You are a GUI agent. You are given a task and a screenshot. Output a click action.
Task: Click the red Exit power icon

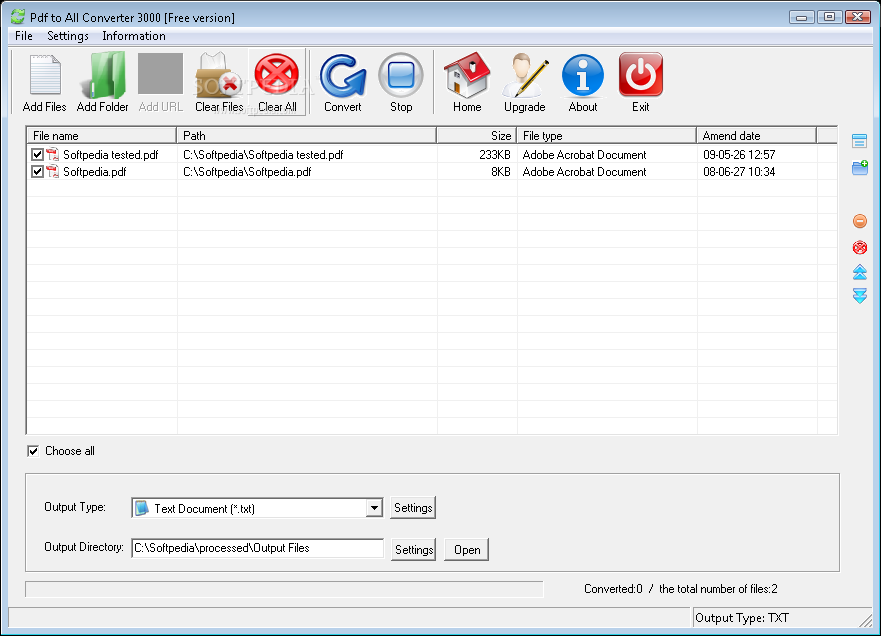[x=641, y=75]
